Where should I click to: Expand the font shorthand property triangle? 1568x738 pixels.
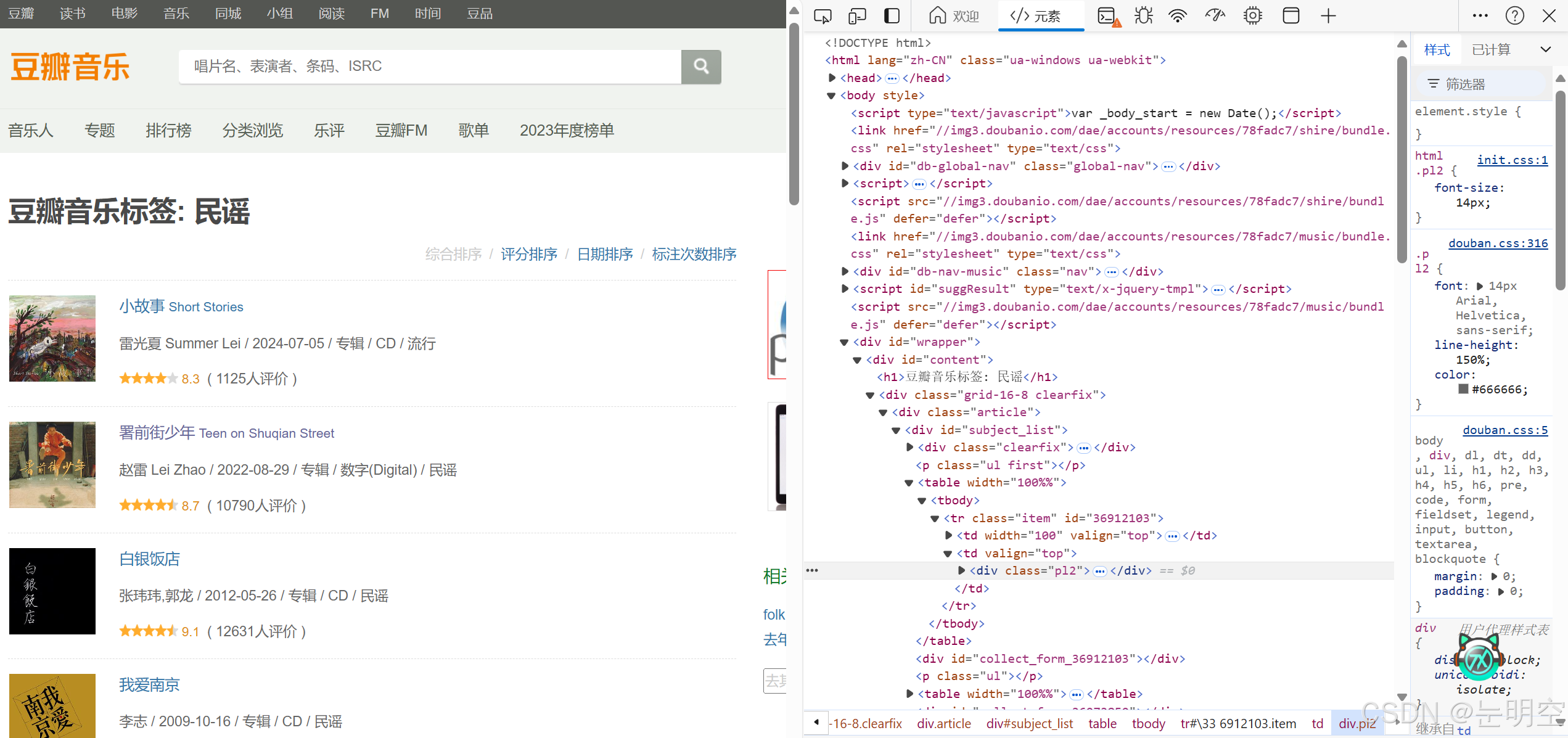tap(1479, 286)
